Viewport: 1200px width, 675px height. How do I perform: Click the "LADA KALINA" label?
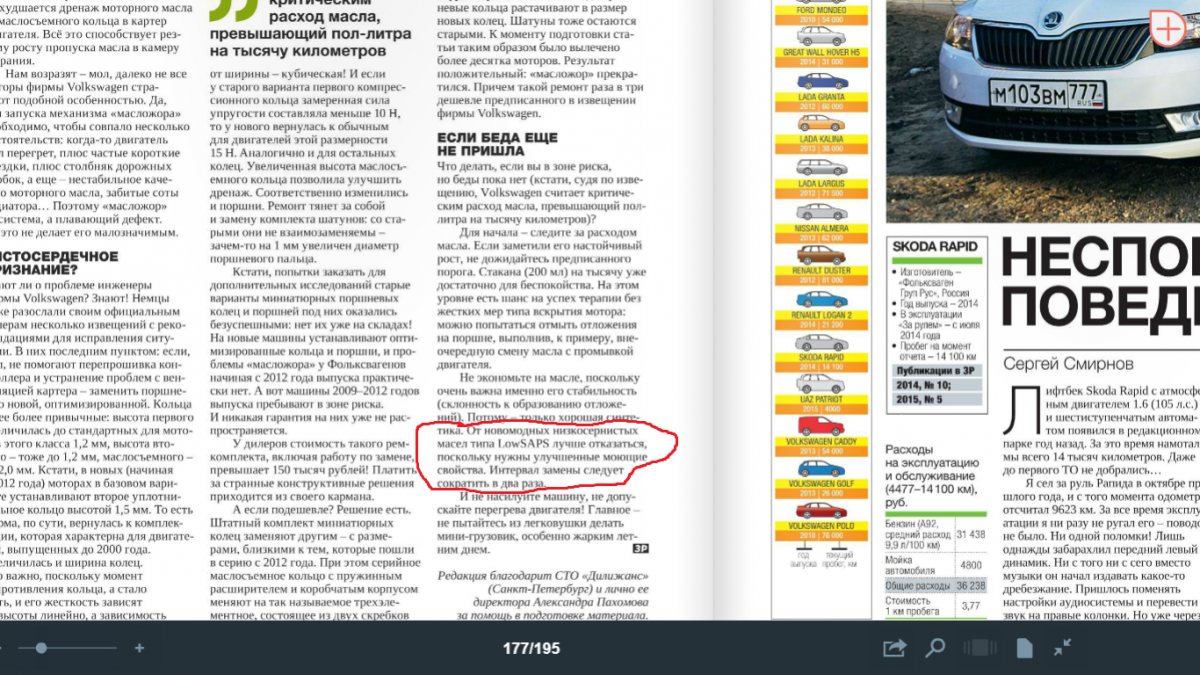pos(821,139)
